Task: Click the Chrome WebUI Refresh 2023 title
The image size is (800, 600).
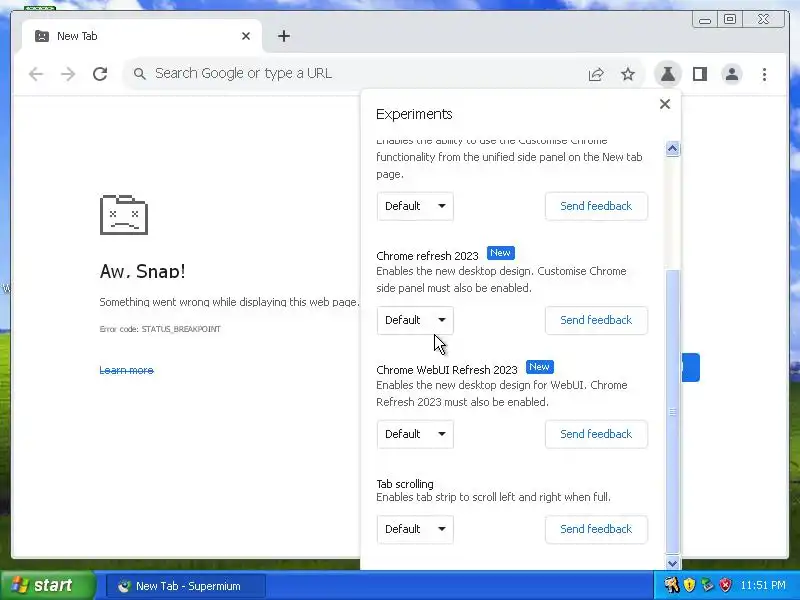Action: pyautogui.click(x=447, y=370)
